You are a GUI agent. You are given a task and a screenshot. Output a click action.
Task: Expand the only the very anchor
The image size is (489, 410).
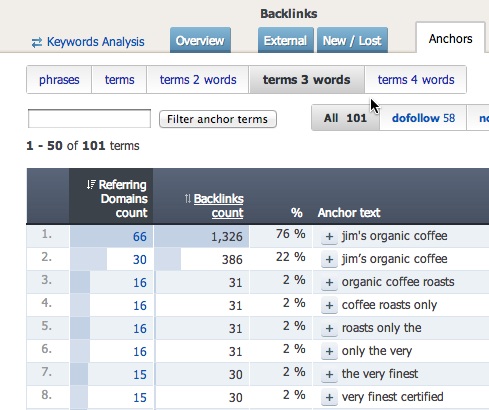[329, 352]
